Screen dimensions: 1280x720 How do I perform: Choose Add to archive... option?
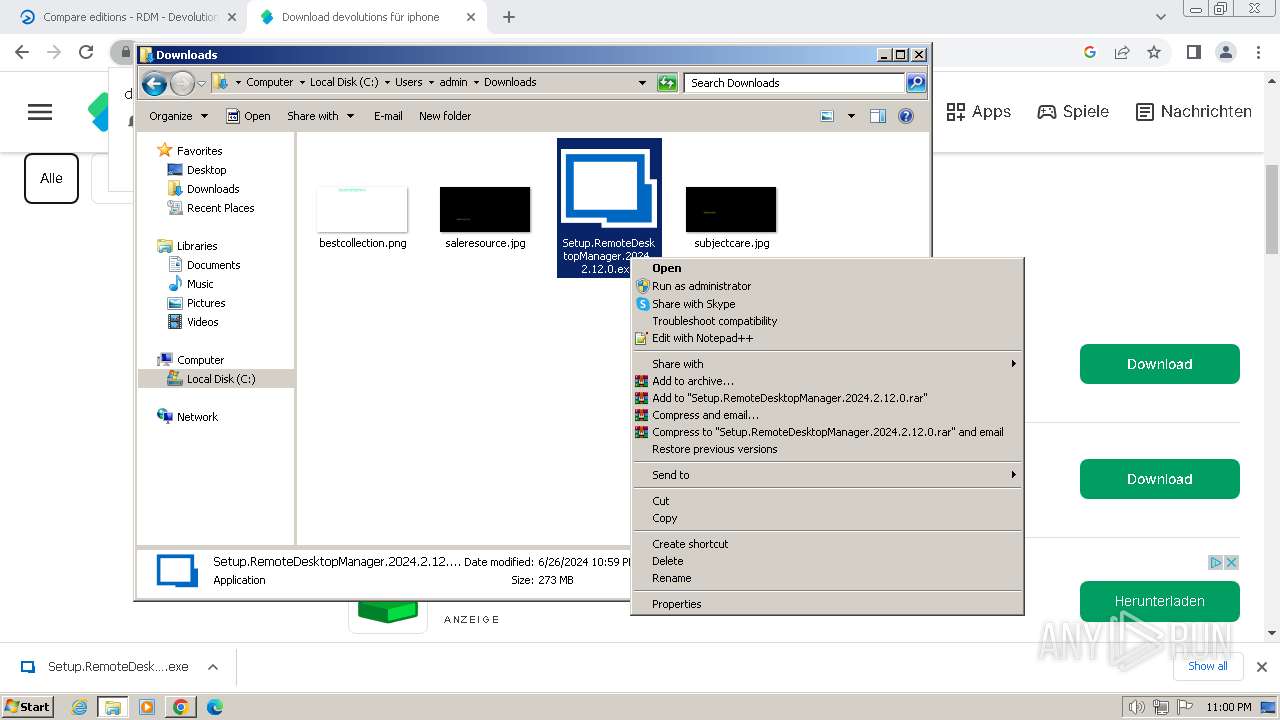(x=827, y=381)
